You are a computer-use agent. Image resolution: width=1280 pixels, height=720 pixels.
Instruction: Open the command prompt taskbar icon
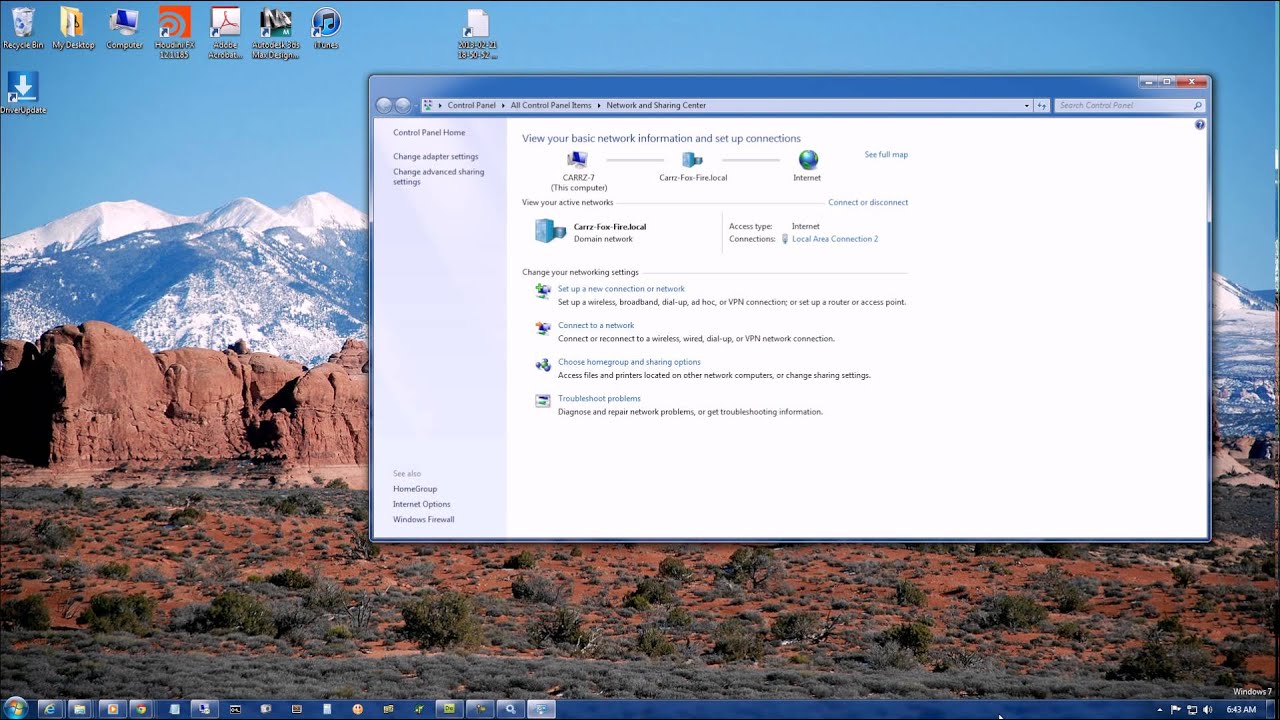(x=235, y=709)
